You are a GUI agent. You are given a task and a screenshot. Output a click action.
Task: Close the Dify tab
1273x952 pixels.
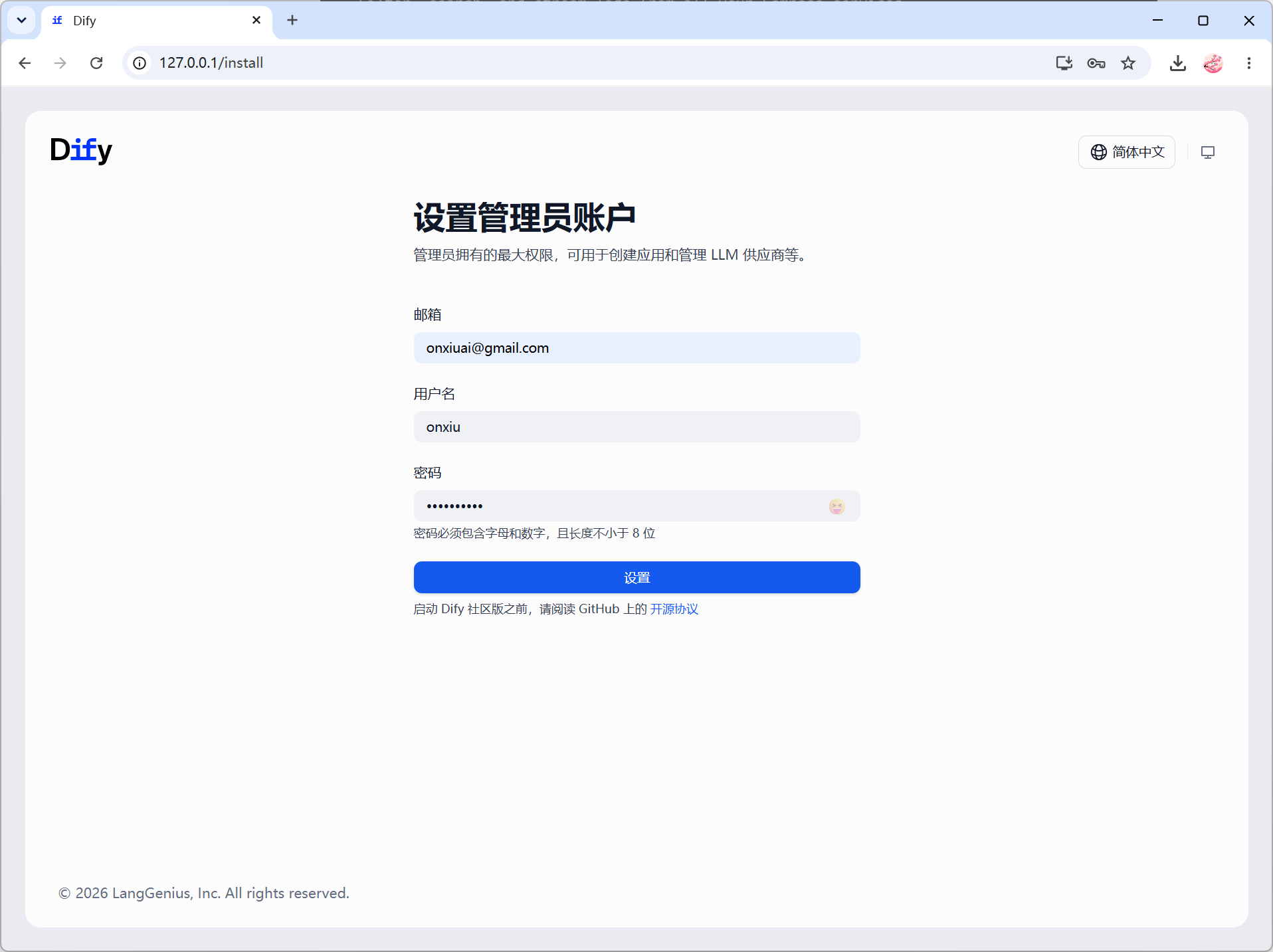[256, 21]
